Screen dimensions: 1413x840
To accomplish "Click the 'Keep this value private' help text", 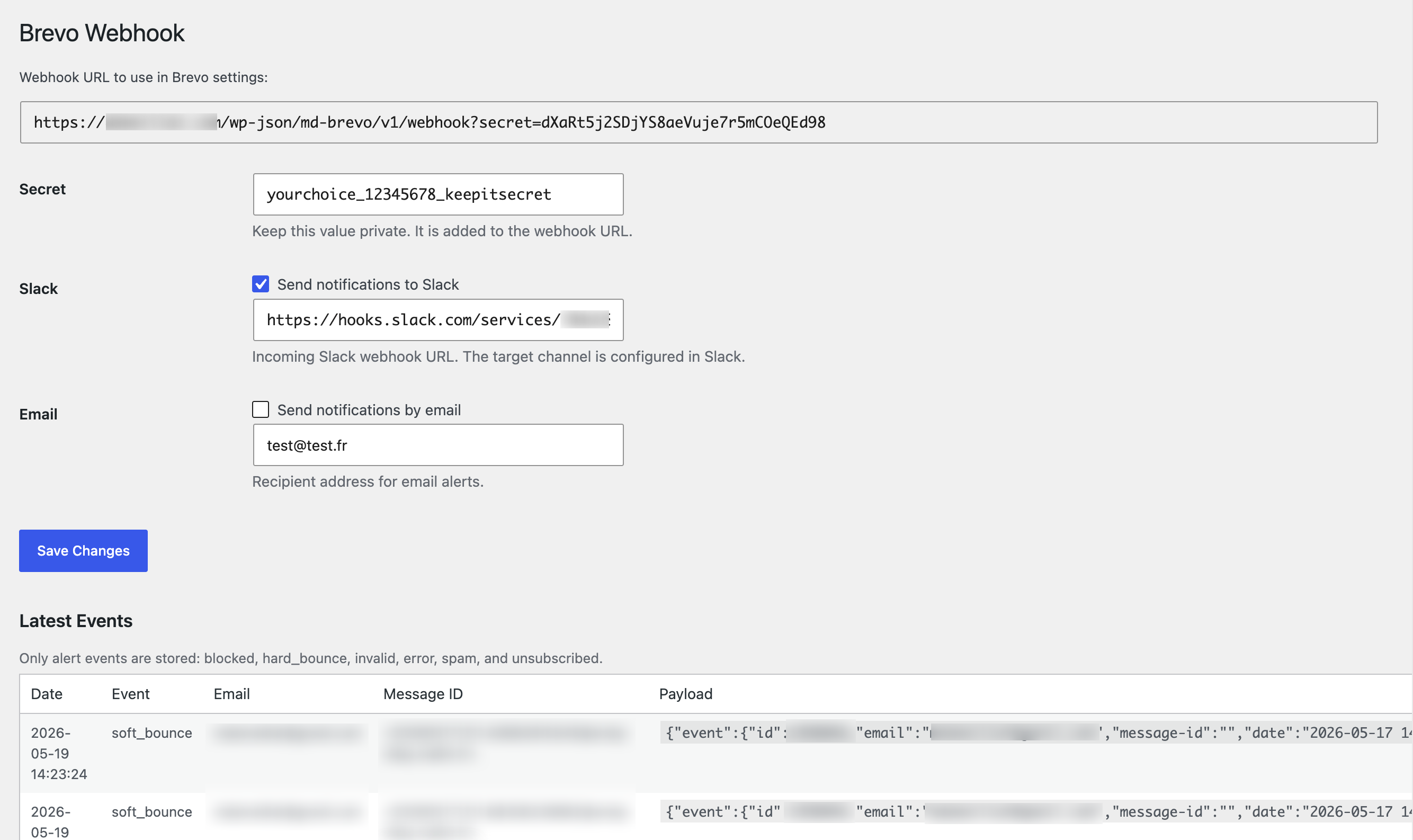I will pos(442,231).
